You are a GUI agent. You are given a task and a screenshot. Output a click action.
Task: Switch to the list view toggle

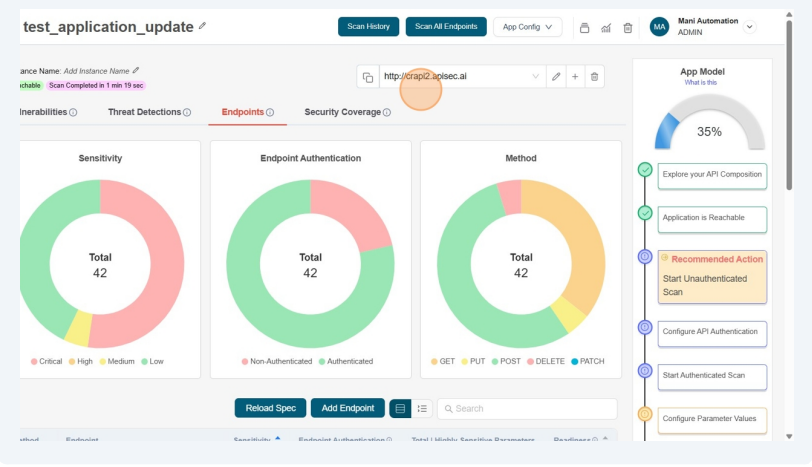(422, 408)
